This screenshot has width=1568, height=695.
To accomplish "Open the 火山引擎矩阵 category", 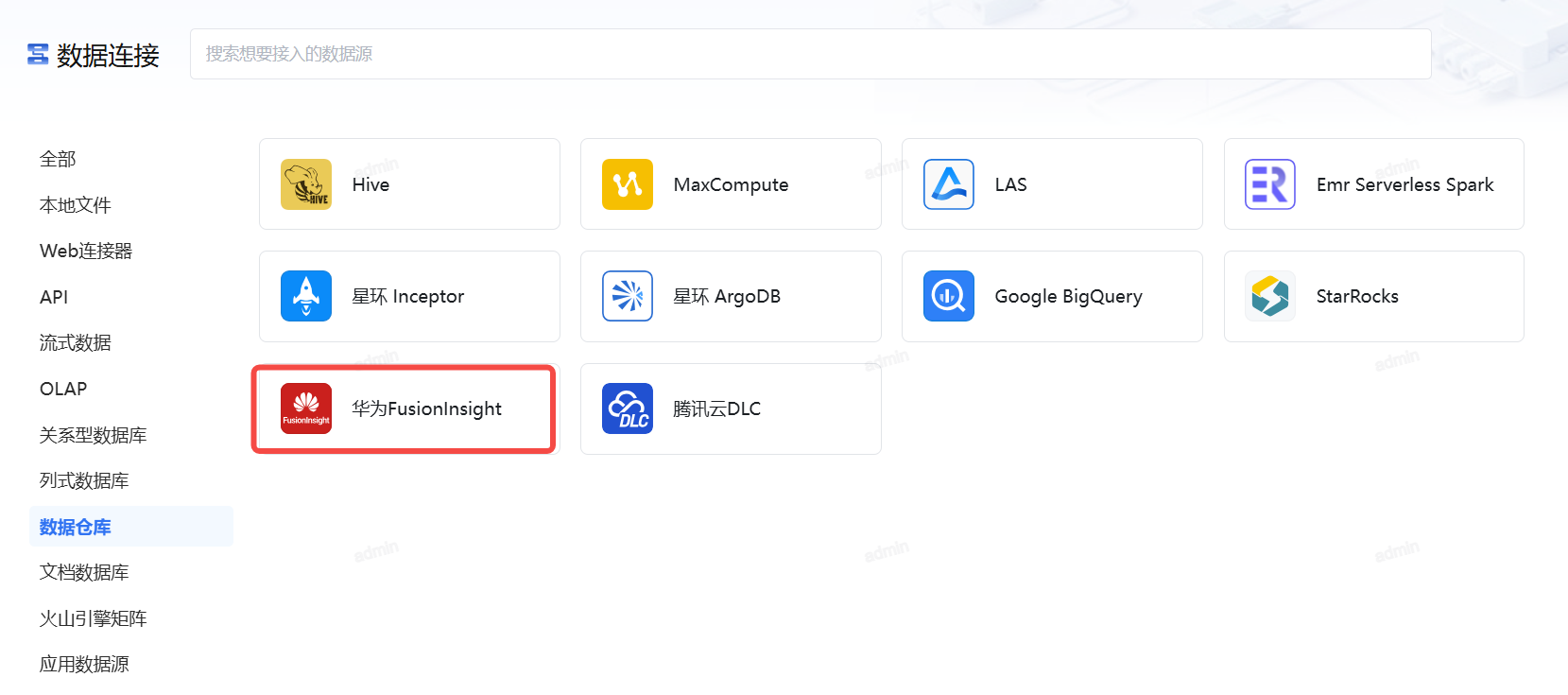I will (x=94, y=618).
